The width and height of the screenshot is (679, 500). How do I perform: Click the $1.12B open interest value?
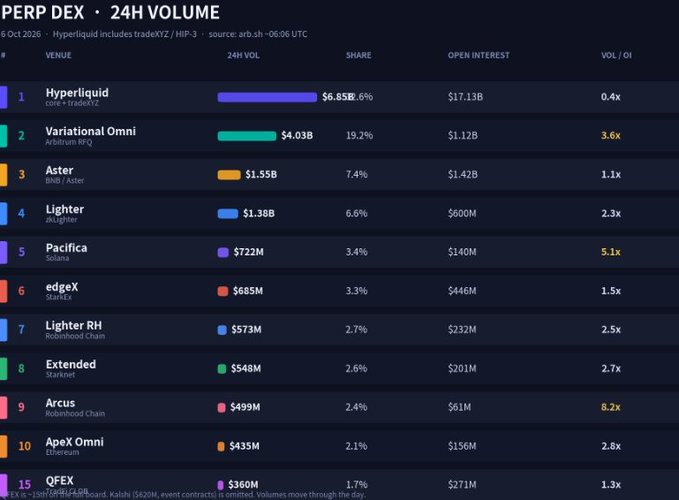[463, 135]
